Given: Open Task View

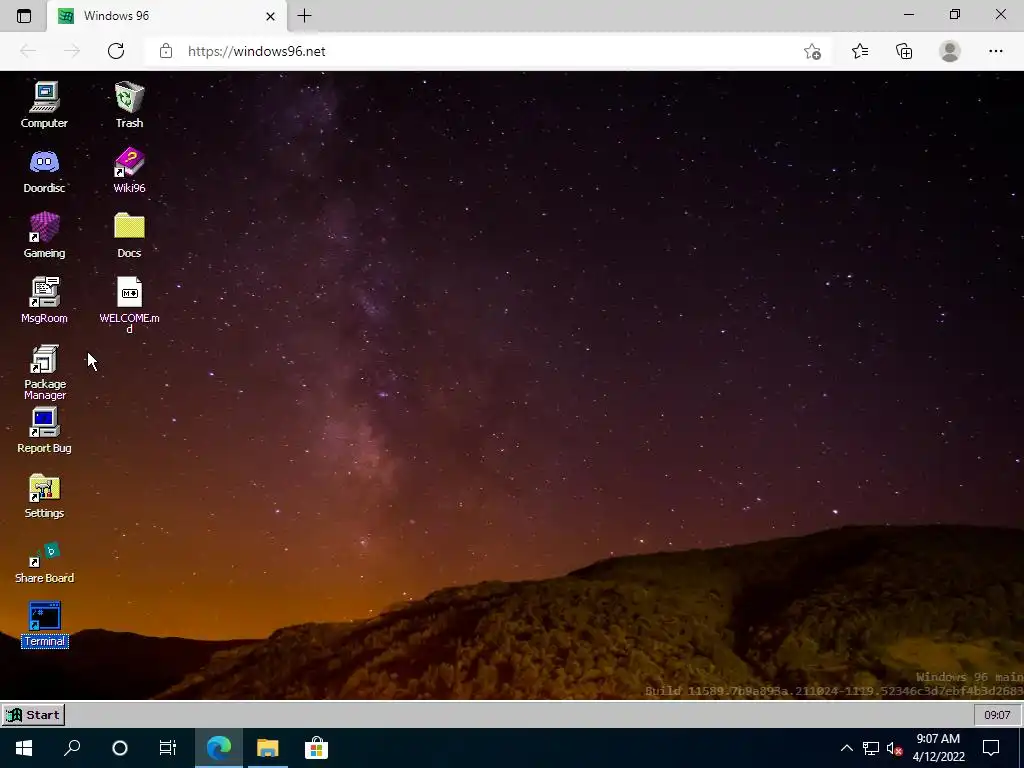Looking at the screenshot, I should point(168,748).
